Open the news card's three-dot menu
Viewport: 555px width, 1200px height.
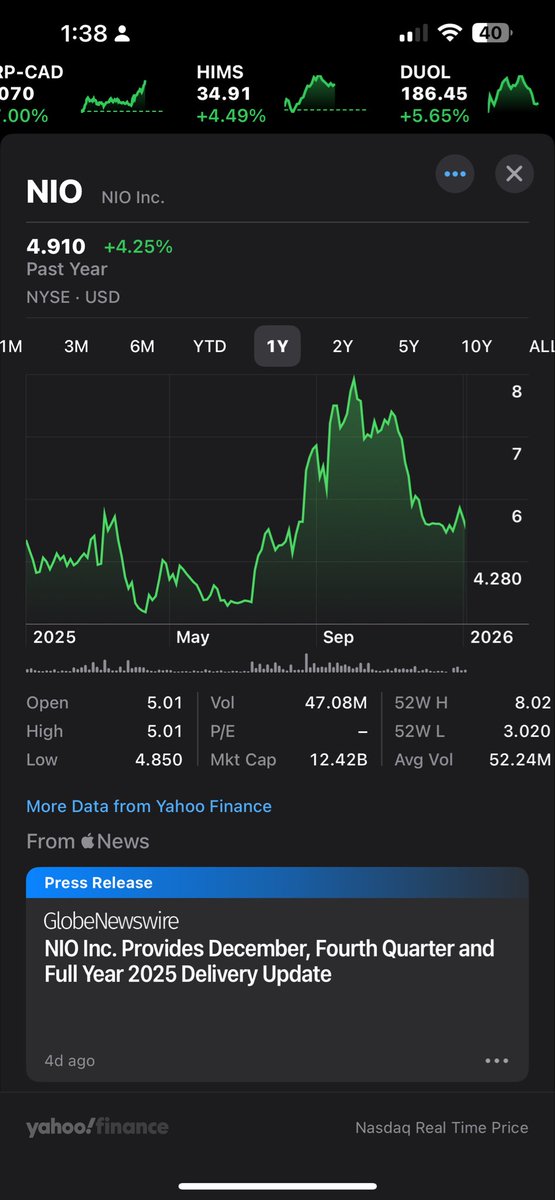click(x=496, y=1061)
